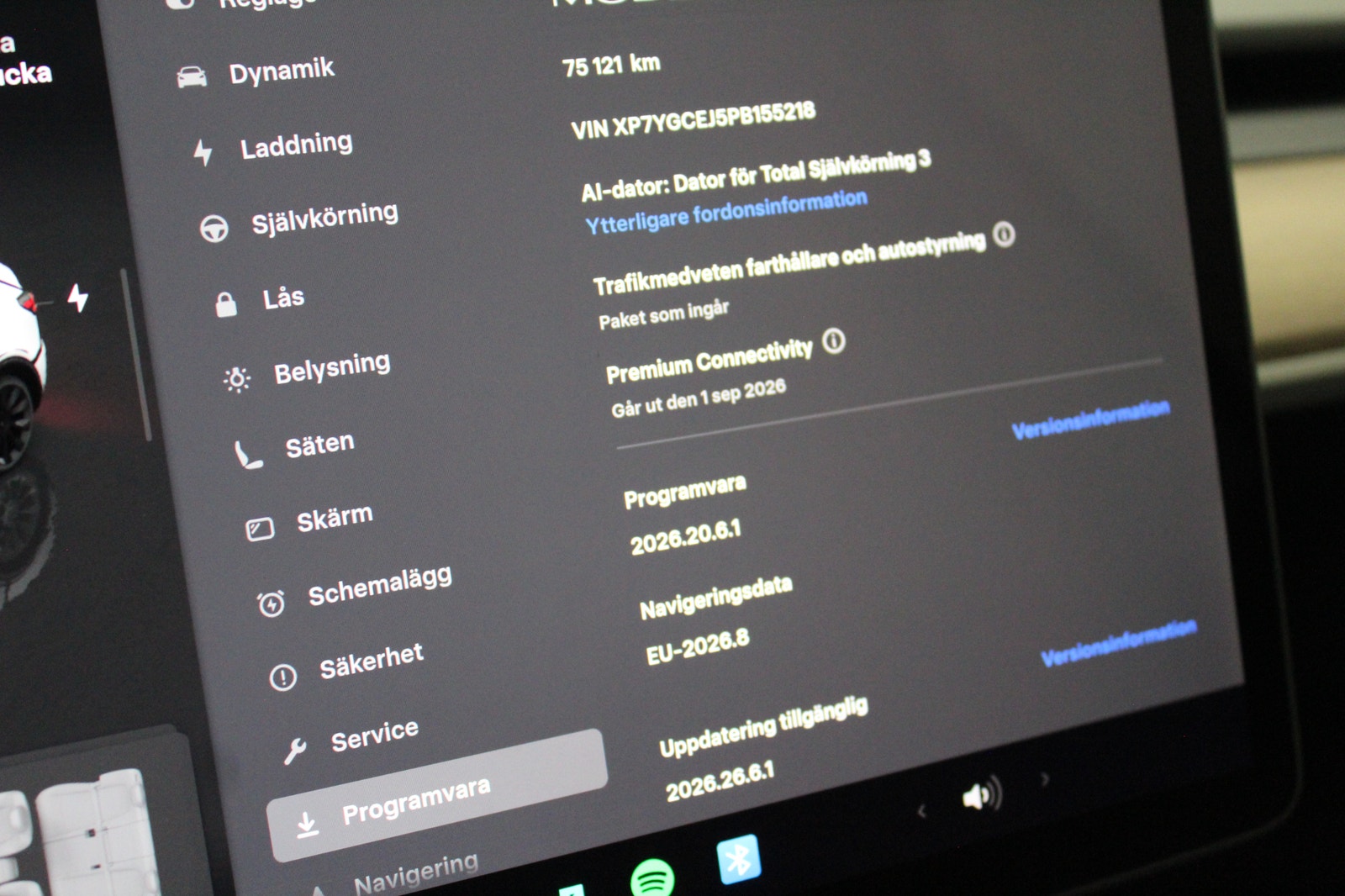Lower volume with the left chevron

921,811
